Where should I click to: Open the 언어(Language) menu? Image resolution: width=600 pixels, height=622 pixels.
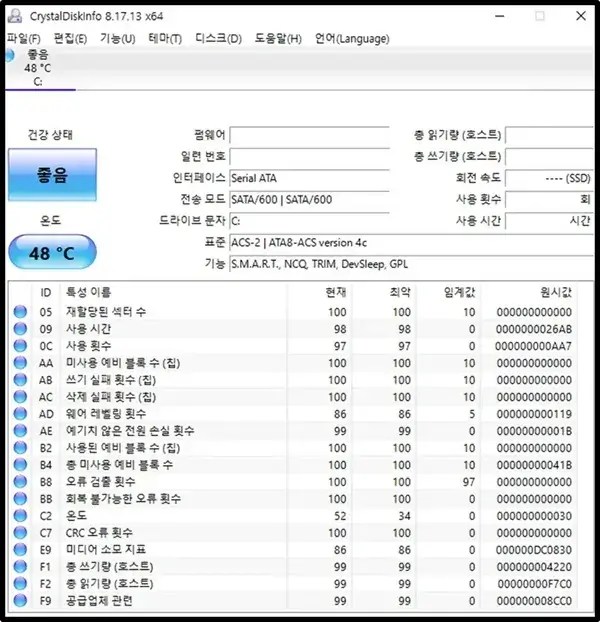tap(352, 38)
